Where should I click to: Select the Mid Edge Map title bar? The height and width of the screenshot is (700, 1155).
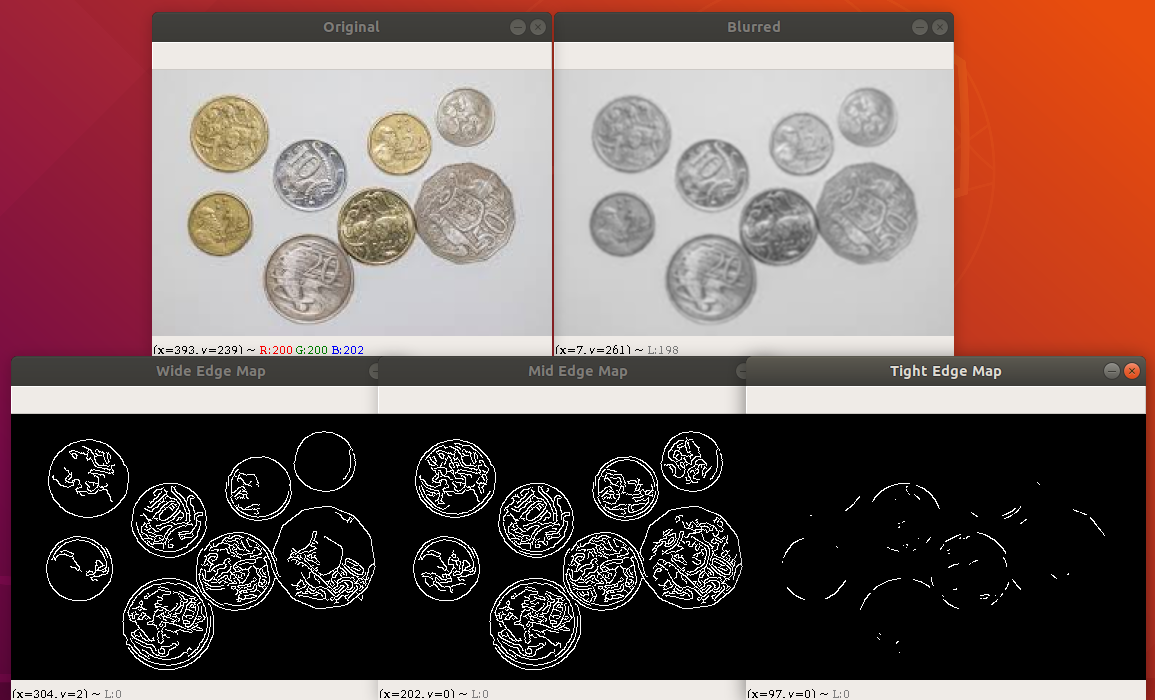click(577, 371)
